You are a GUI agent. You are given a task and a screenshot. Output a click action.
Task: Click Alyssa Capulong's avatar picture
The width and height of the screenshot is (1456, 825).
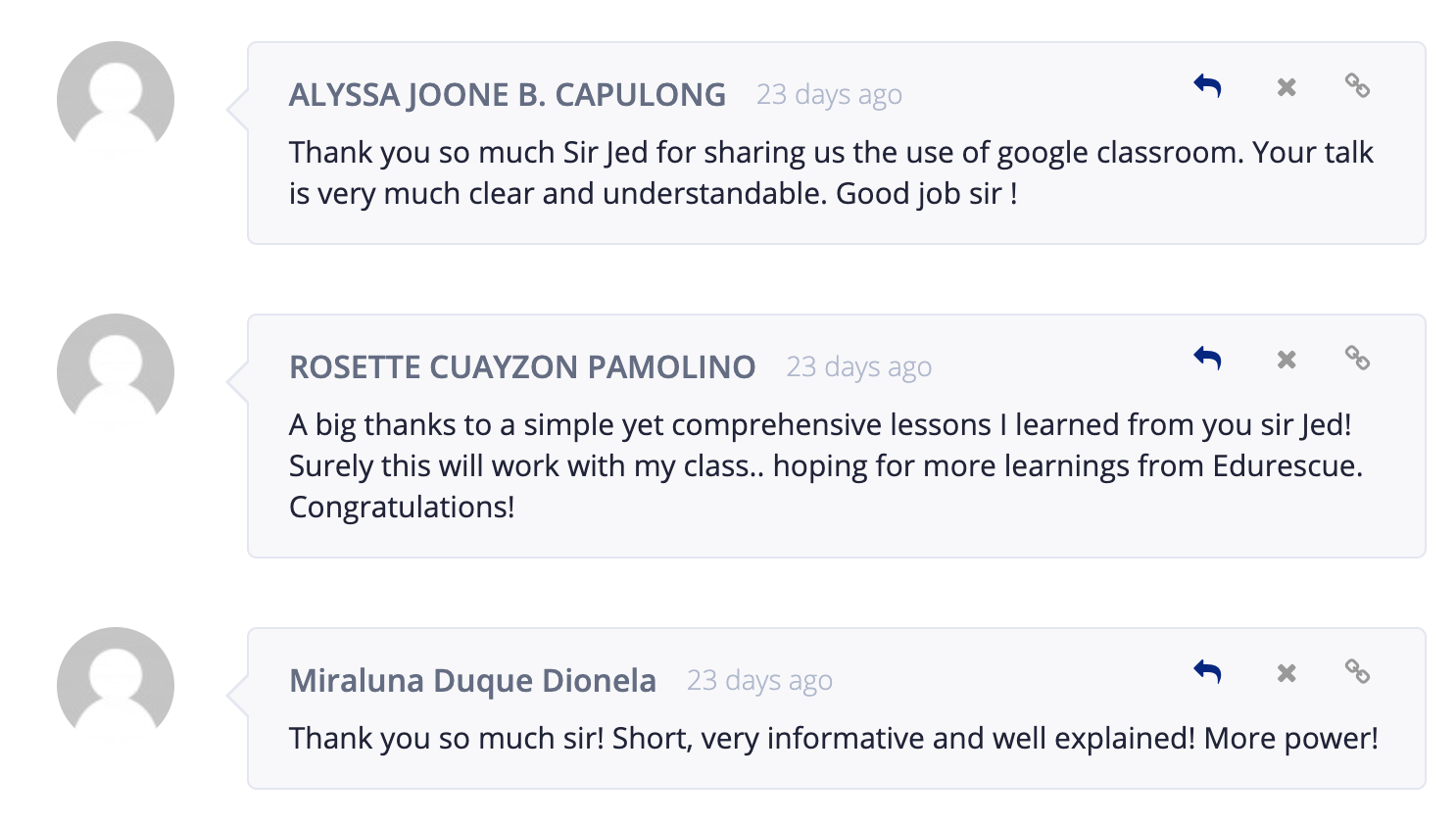click(x=116, y=100)
